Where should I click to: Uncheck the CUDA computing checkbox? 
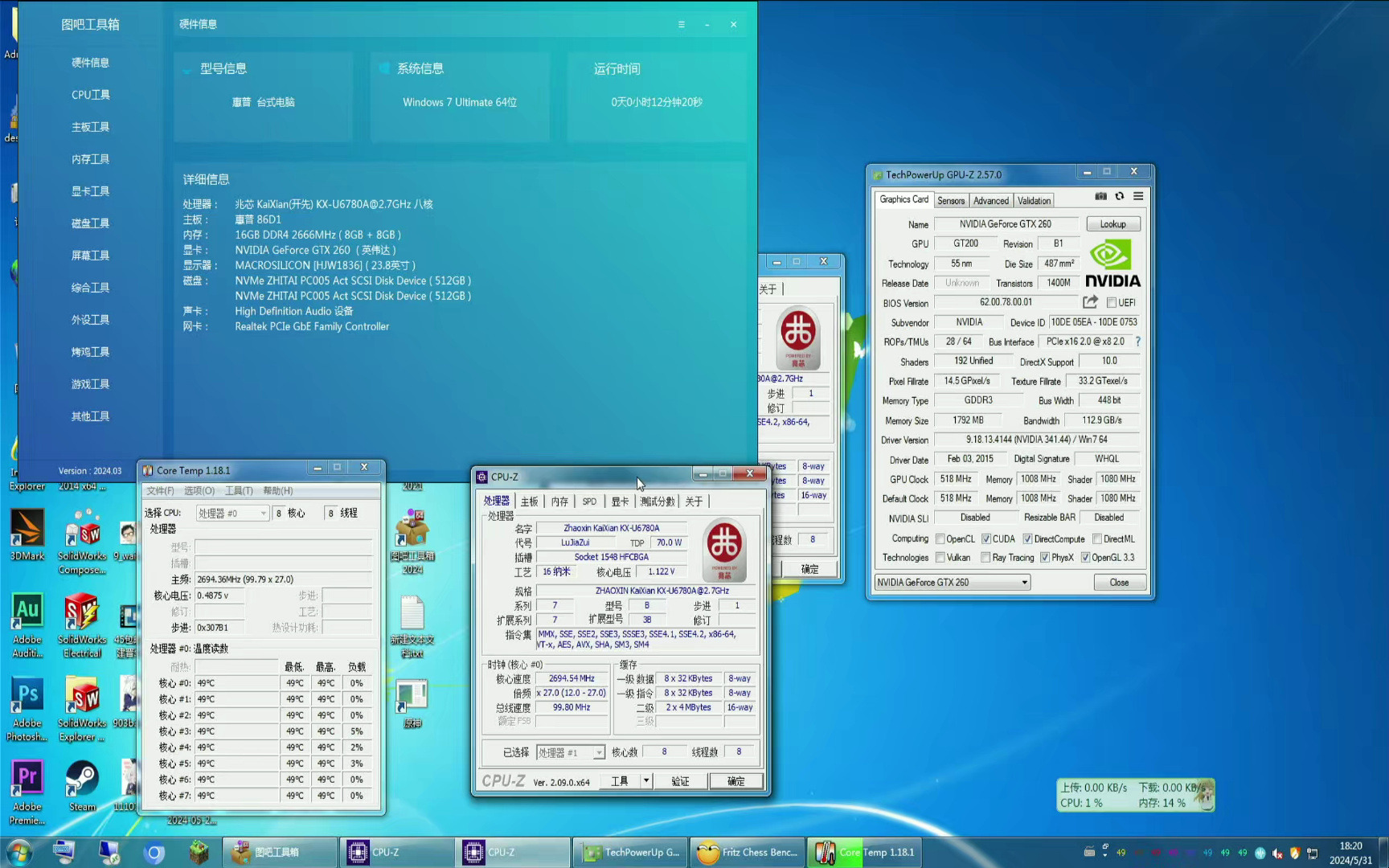pyautogui.click(x=986, y=538)
